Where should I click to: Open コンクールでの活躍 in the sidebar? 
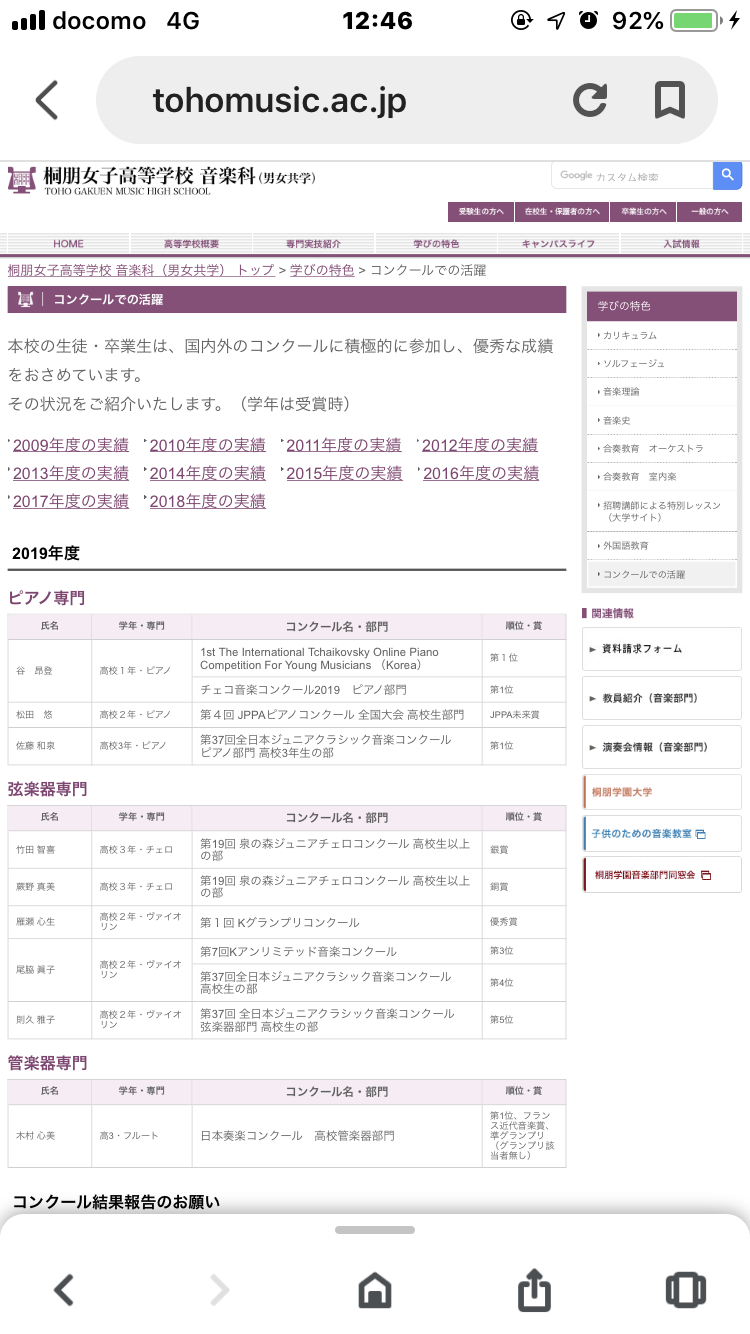click(662, 575)
